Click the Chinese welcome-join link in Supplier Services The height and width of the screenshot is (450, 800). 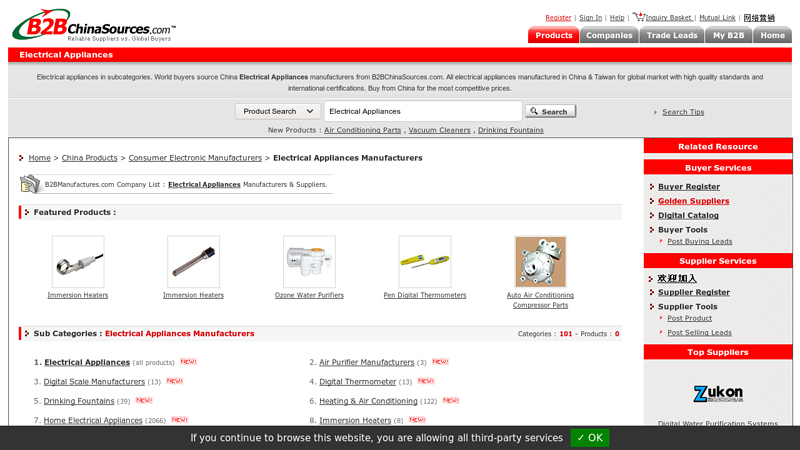[x=677, y=278]
